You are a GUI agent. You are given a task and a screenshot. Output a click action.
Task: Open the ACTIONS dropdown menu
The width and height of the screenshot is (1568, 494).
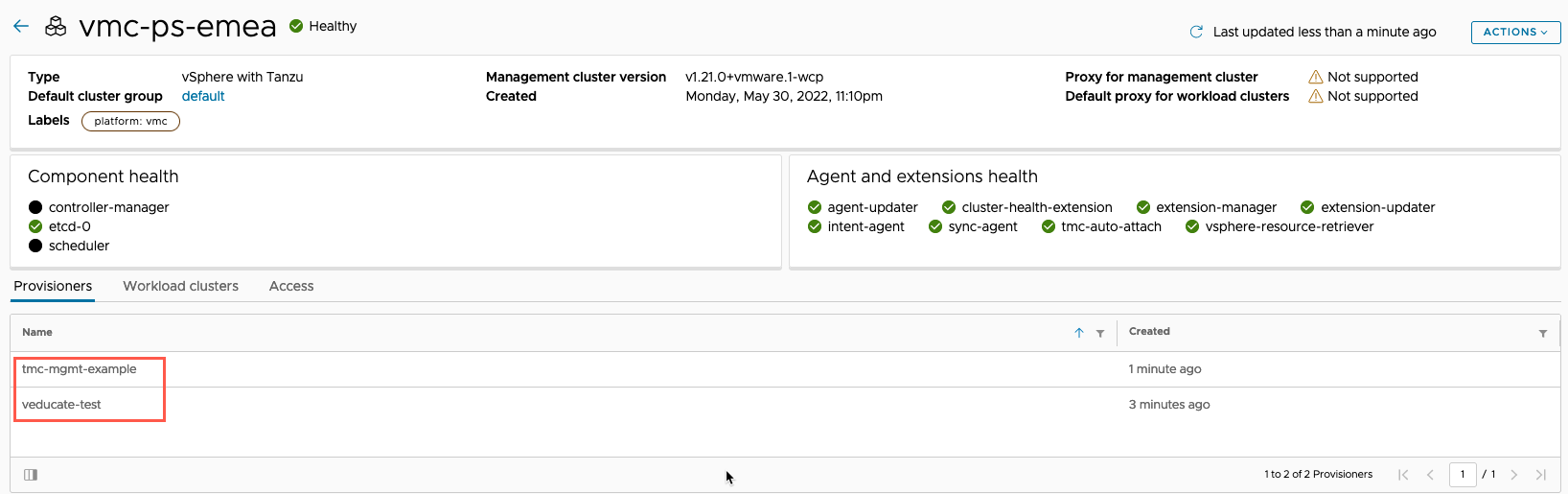(1515, 32)
